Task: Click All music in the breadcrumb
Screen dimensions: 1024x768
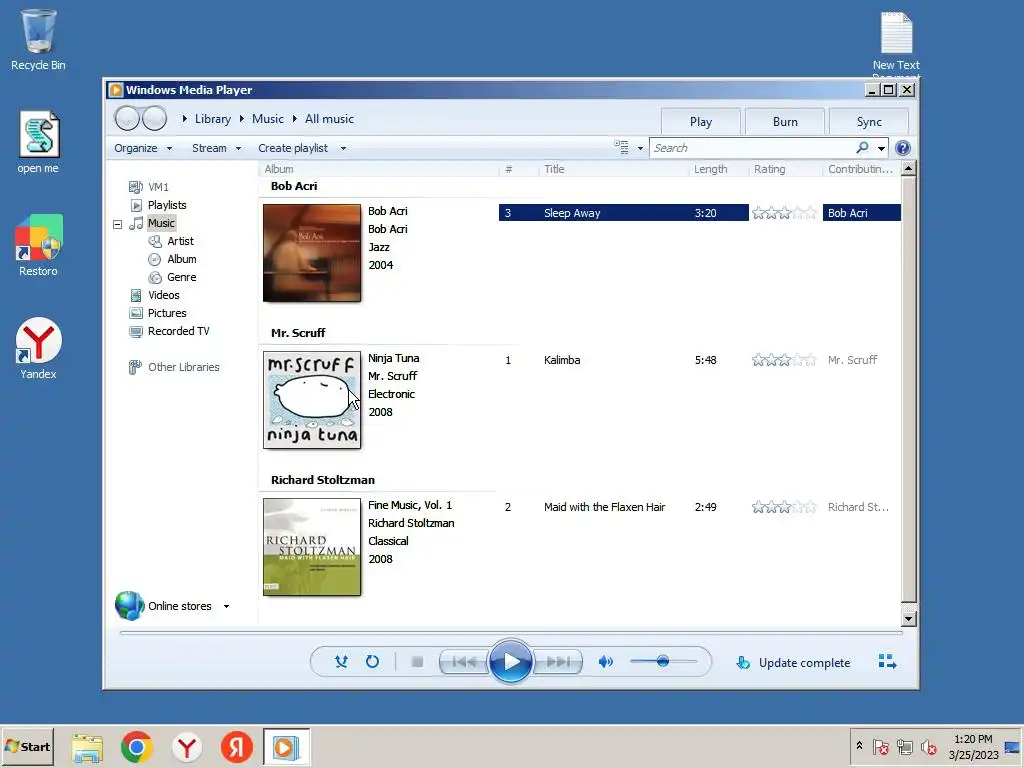Action: click(x=329, y=119)
